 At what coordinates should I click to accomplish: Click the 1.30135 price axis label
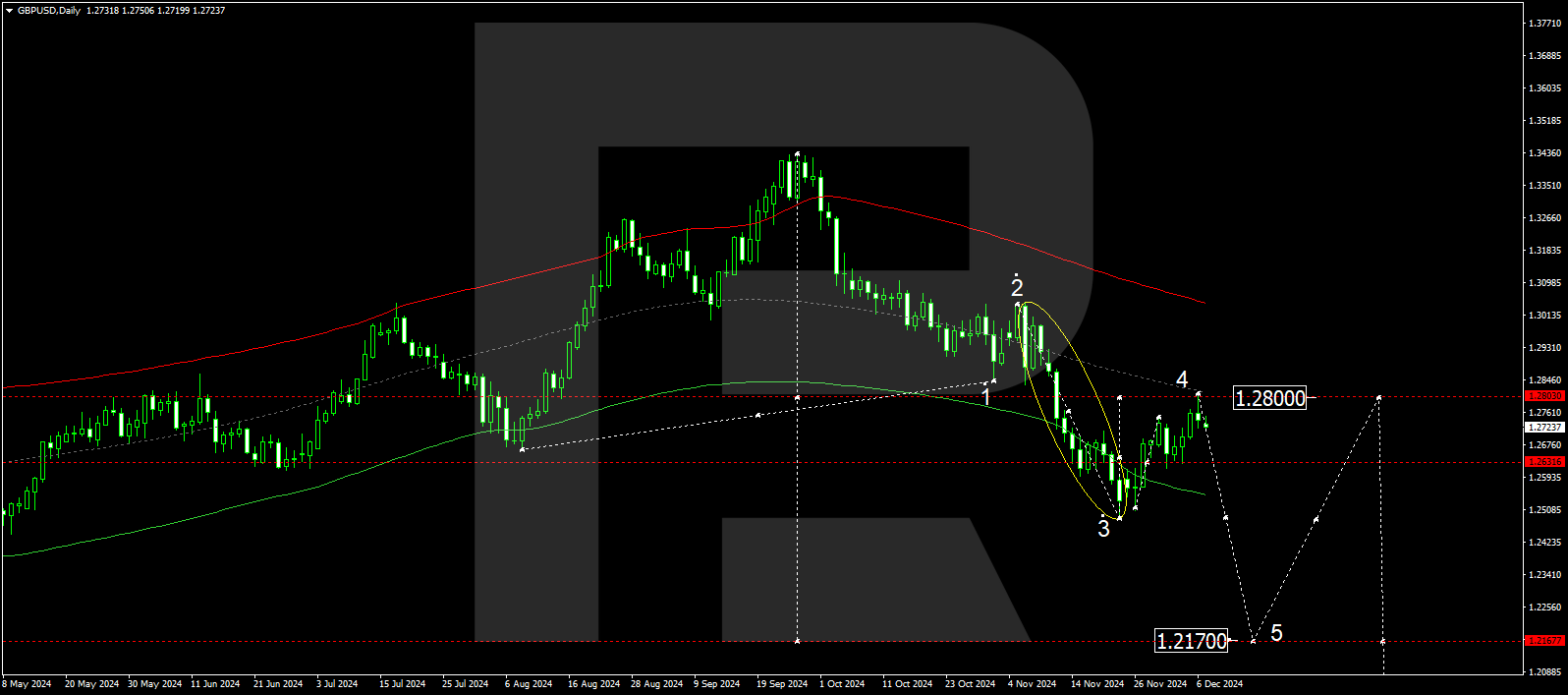1545,316
